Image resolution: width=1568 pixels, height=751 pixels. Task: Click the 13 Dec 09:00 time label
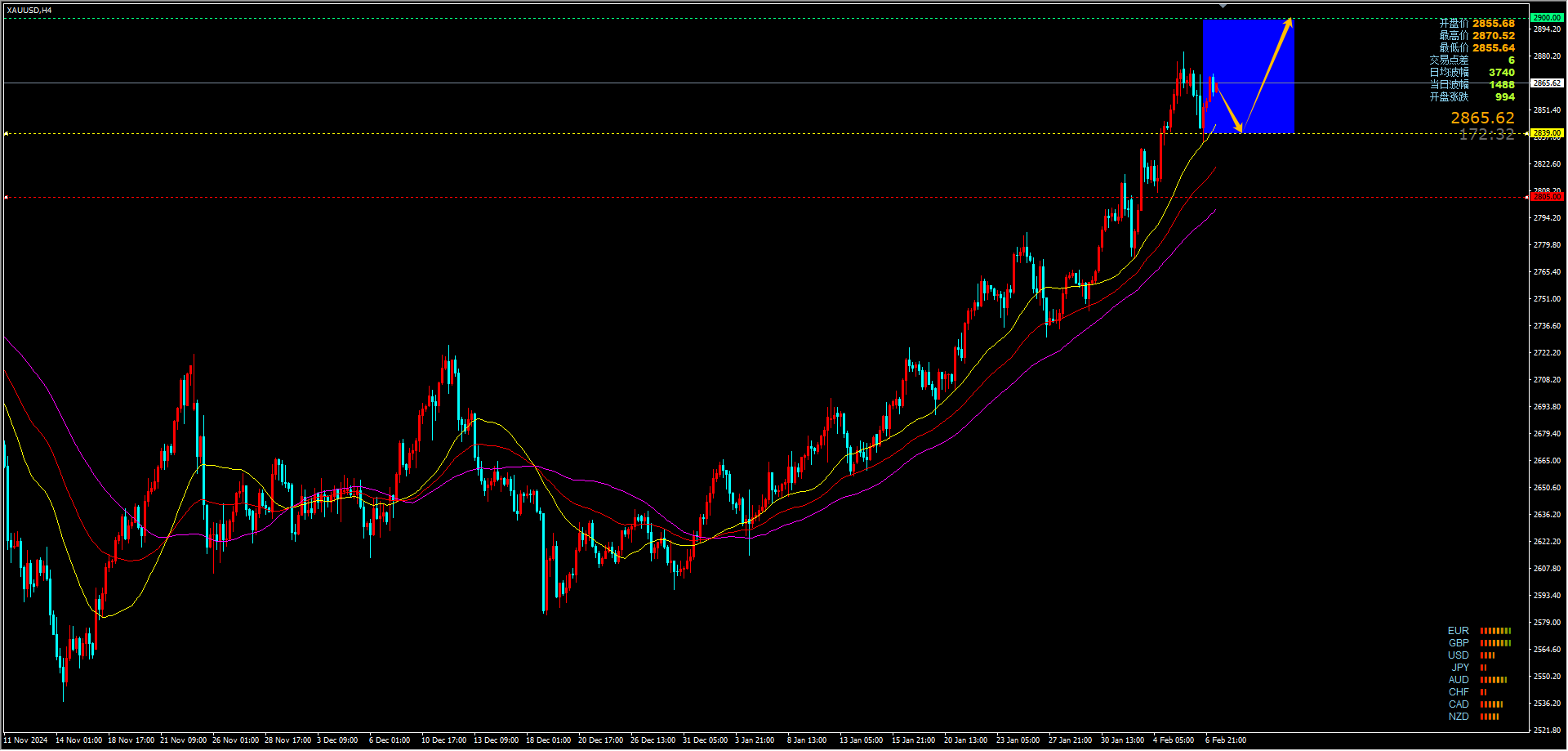click(x=496, y=740)
